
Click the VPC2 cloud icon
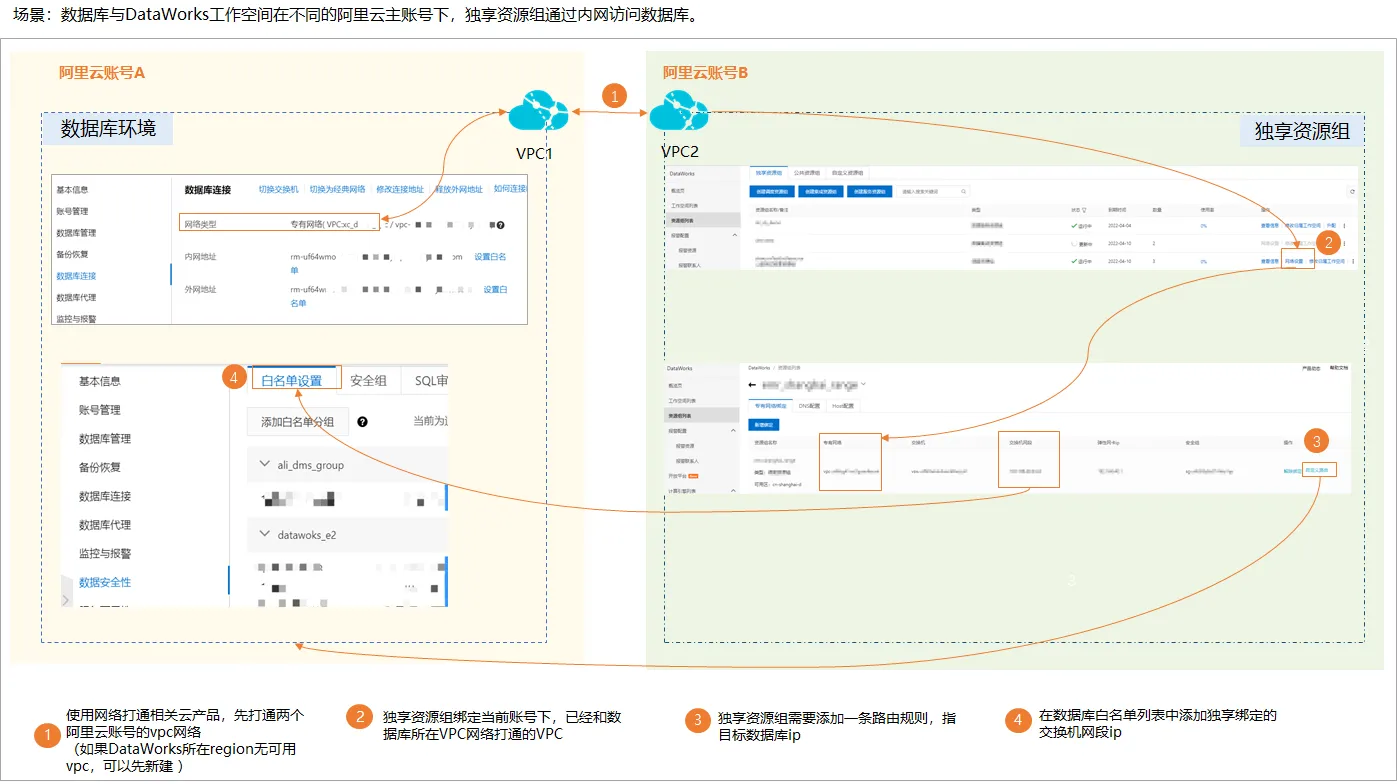tap(679, 110)
